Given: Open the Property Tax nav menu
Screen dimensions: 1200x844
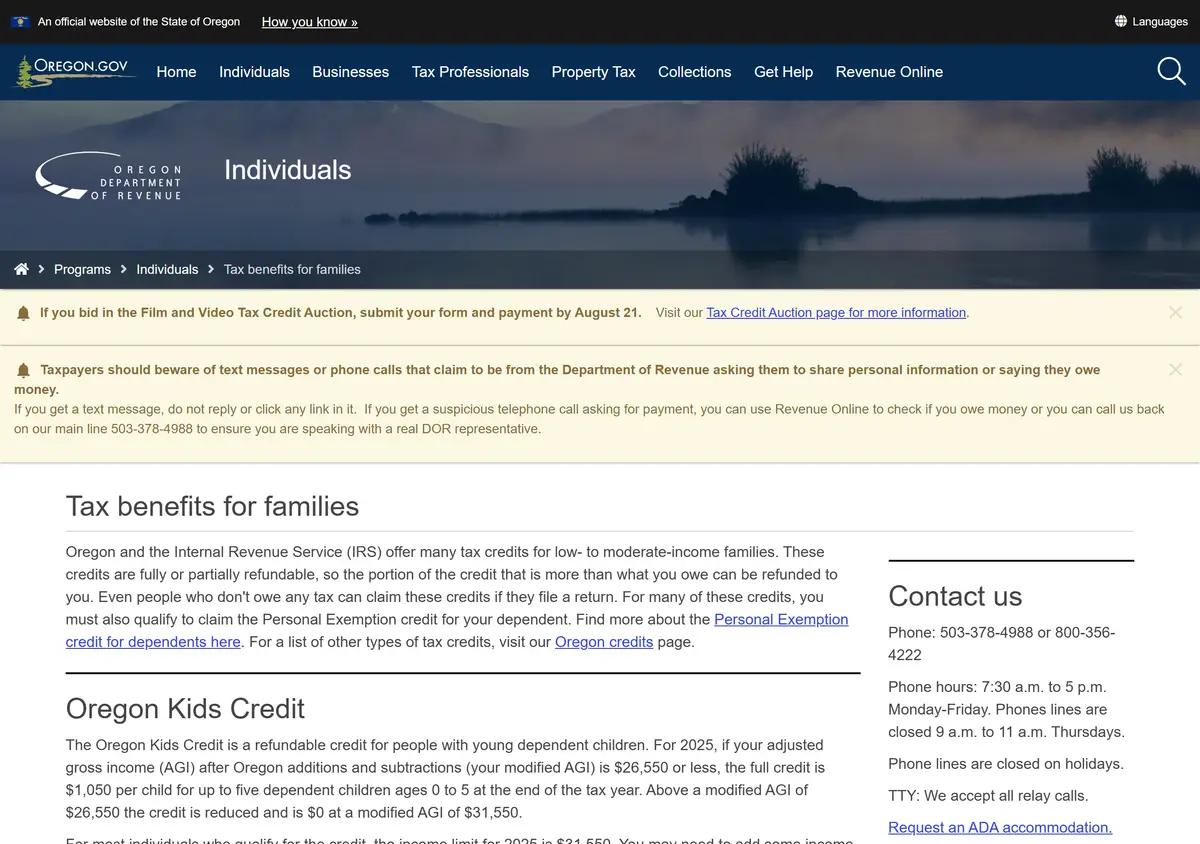Looking at the screenshot, I should pyautogui.click(x=593, y=72).
